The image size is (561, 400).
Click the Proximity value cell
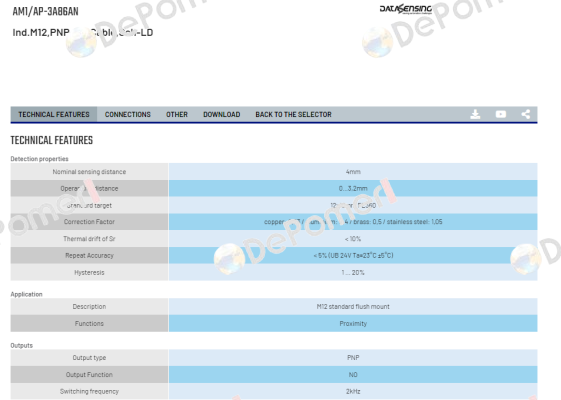pos(353,323)
